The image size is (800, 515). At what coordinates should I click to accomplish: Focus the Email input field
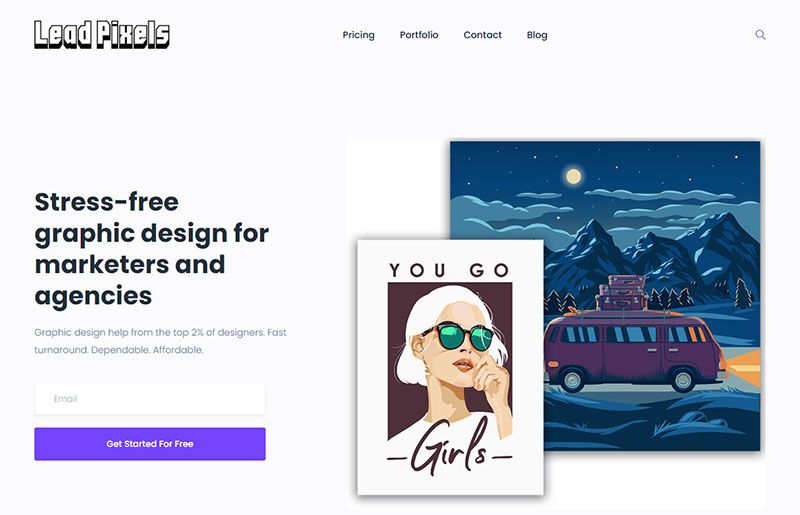tap(150, 399)
